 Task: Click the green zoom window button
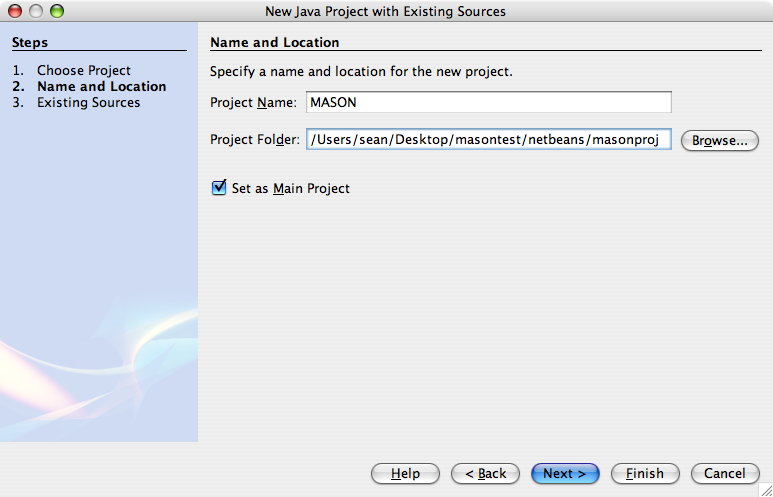[x=56, y=11]
